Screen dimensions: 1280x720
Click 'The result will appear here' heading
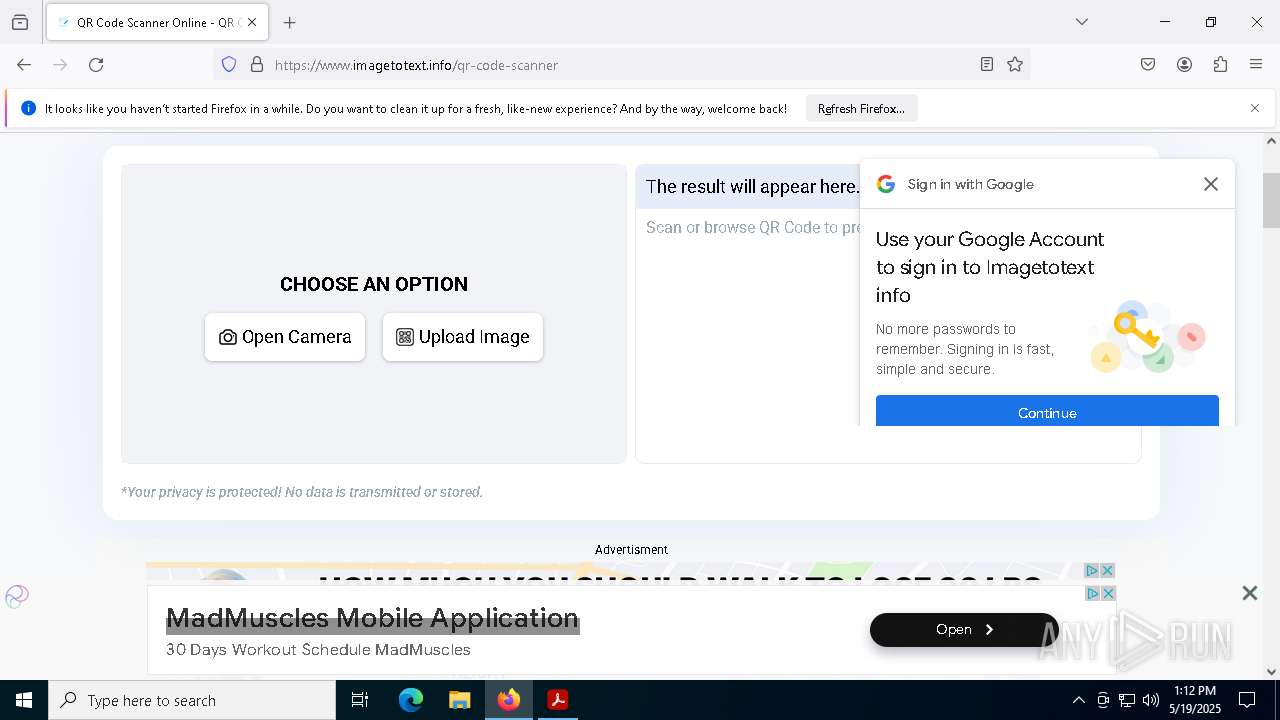coord(752,187)
